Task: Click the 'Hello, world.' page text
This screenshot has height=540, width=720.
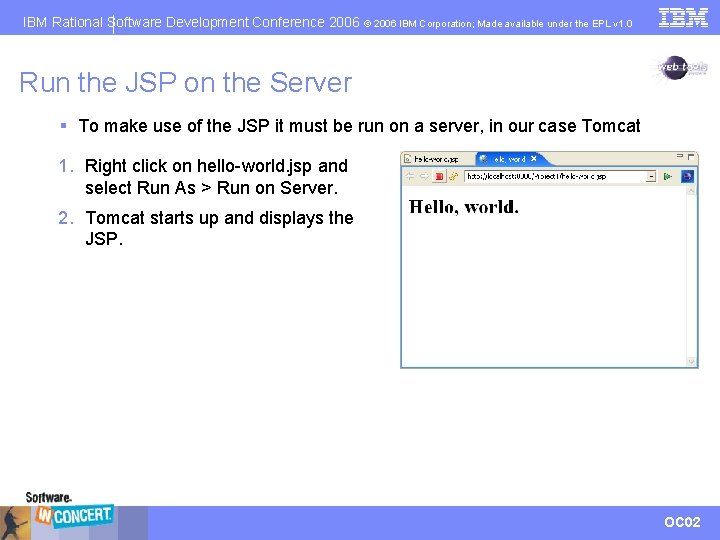Action: coord(464,207)
